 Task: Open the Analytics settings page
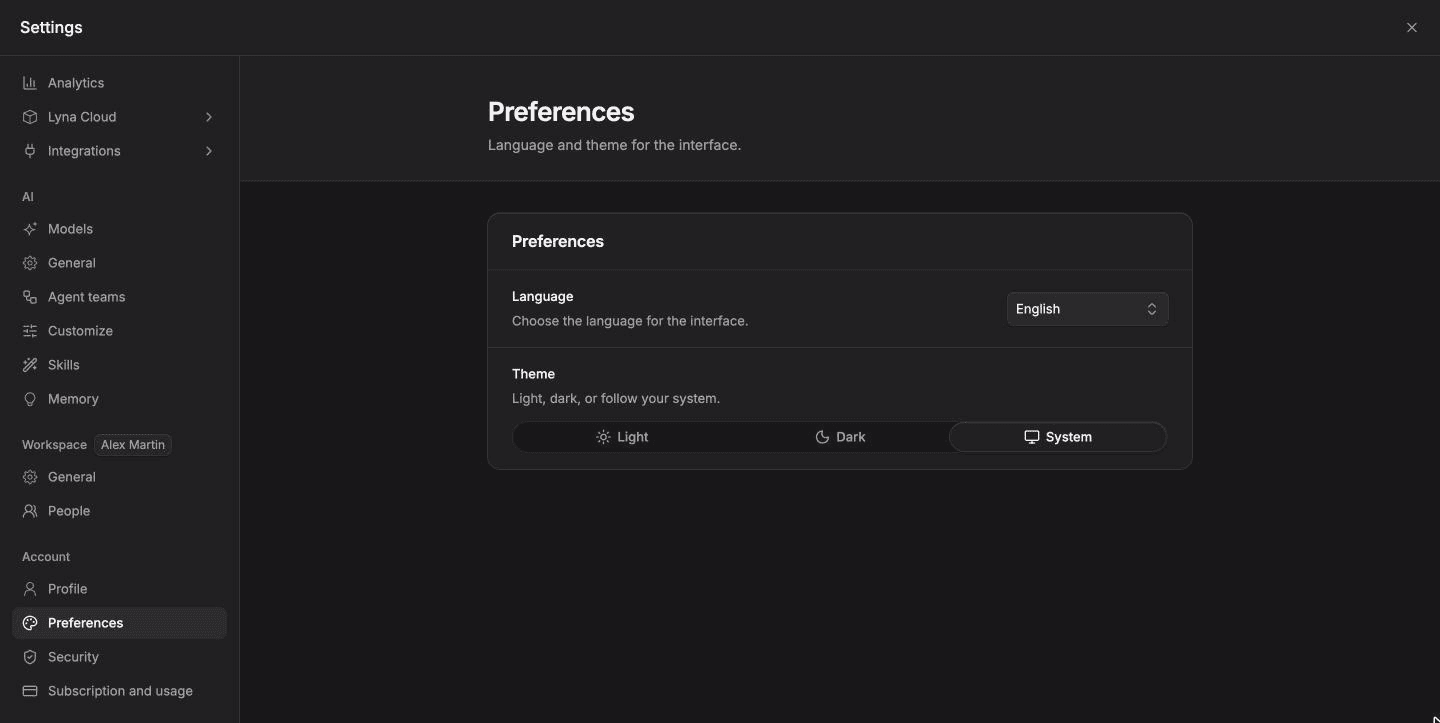coord(119,83)
